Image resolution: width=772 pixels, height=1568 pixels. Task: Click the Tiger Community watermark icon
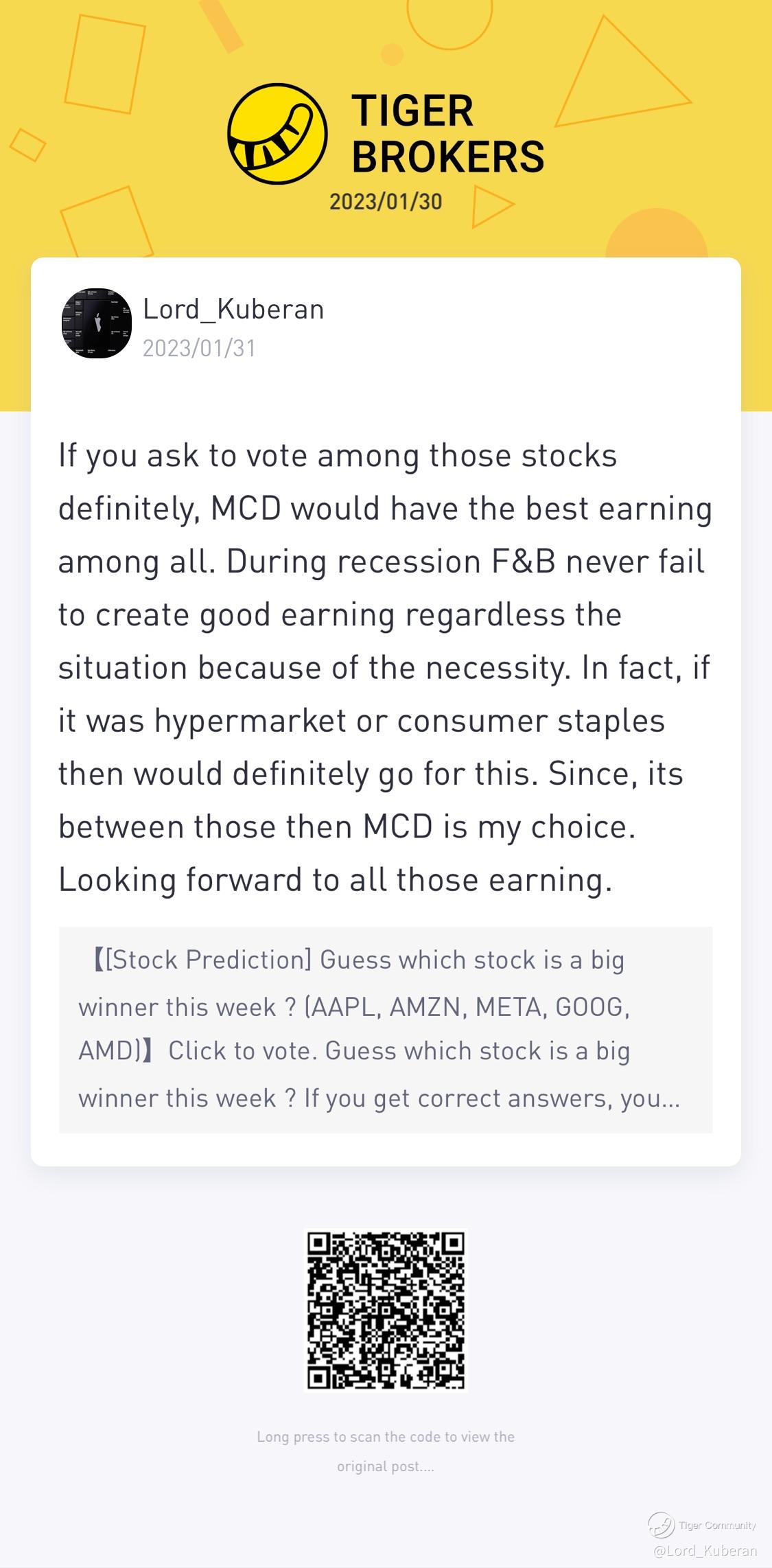point(661,1525)
